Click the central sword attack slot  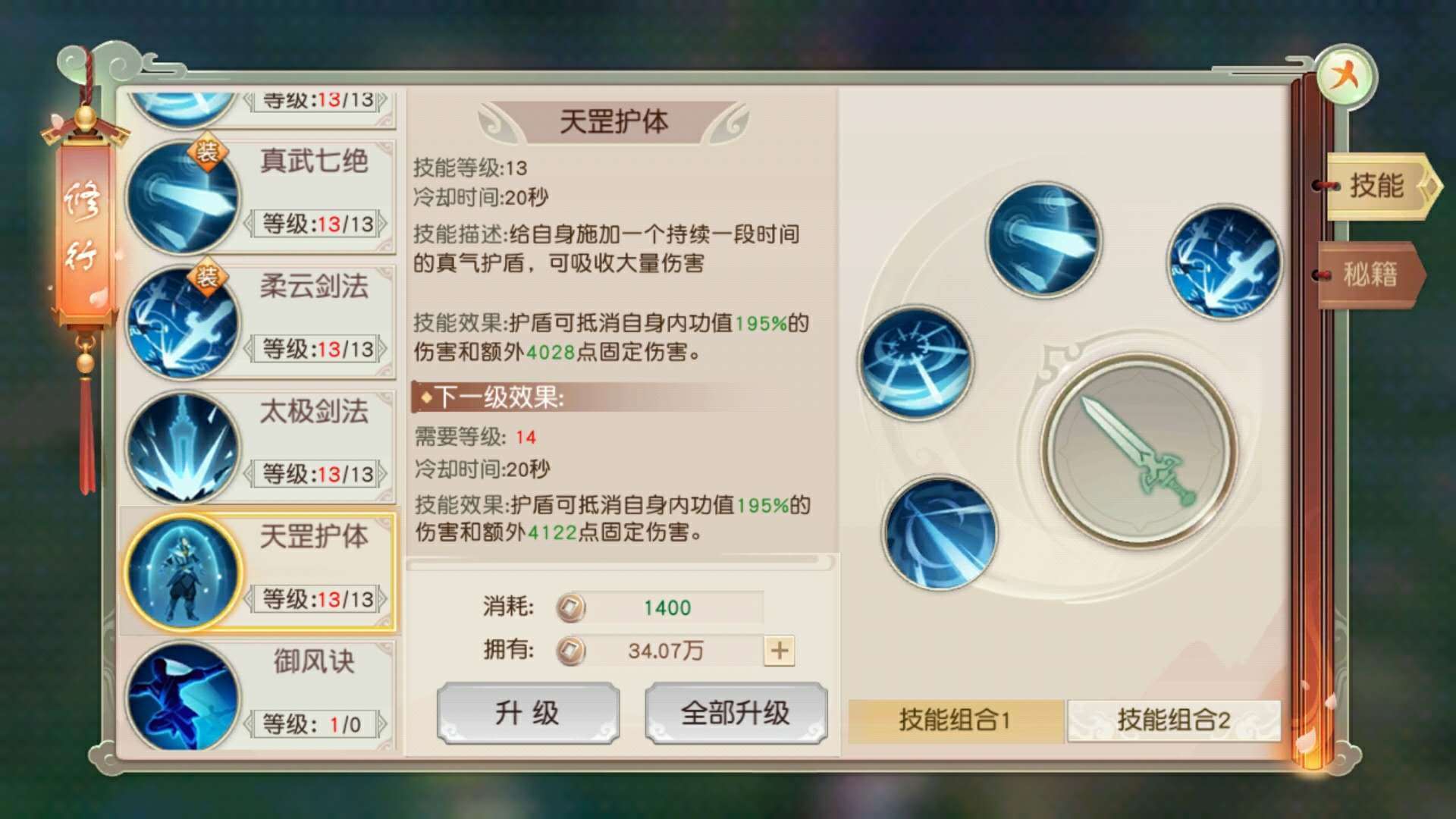click(1137, 450)
